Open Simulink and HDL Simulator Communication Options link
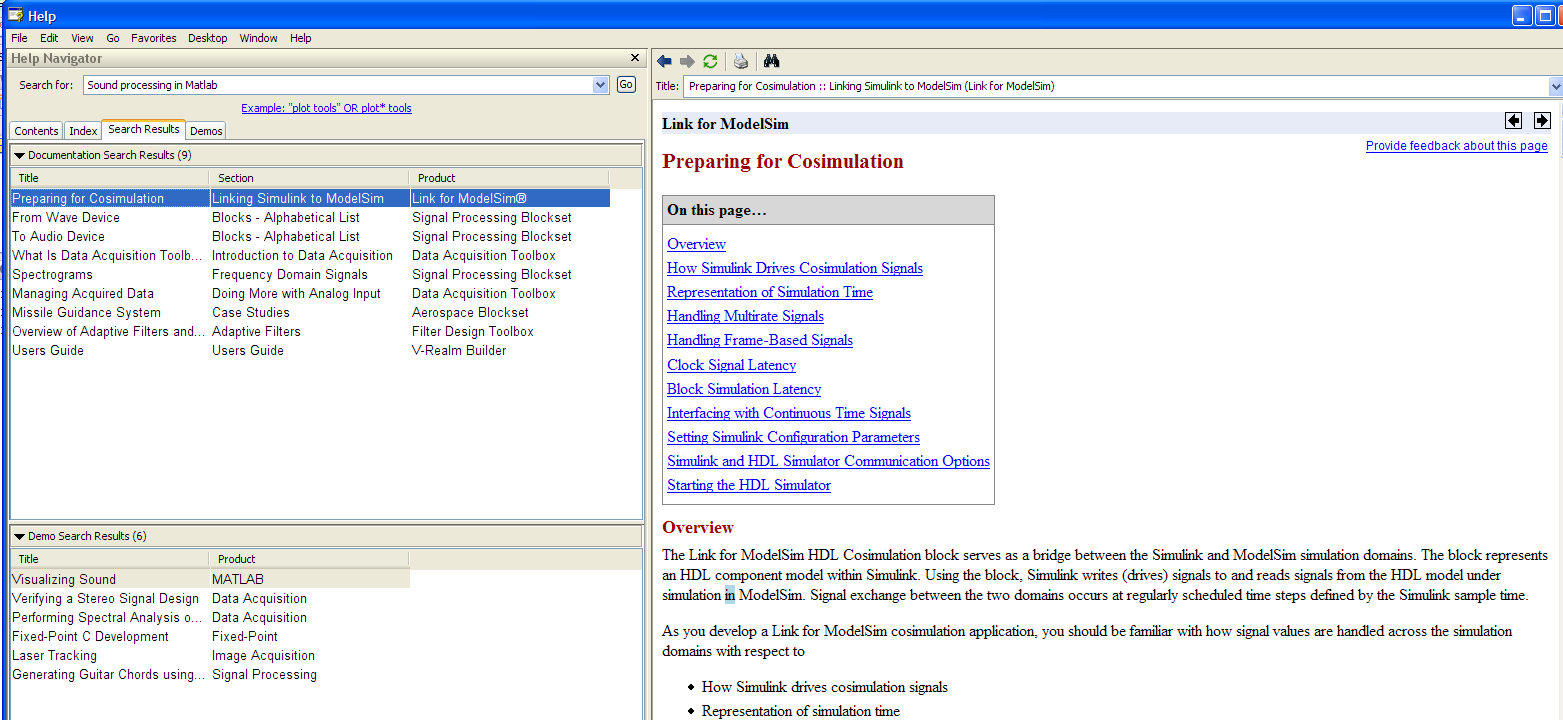The height and width of the screenshot is (720, 1563). (x=828, y=461)
